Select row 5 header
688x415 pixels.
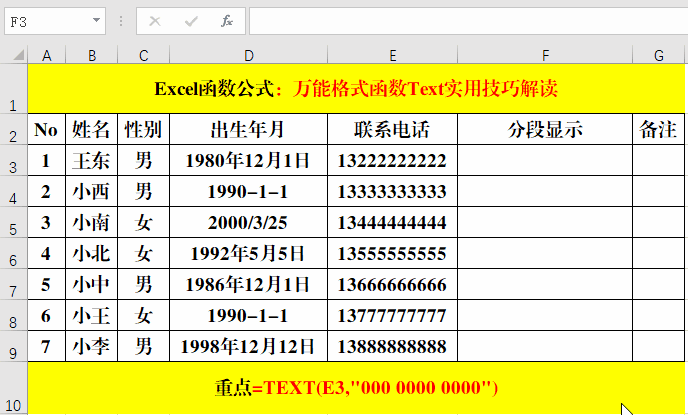point(14,222)
